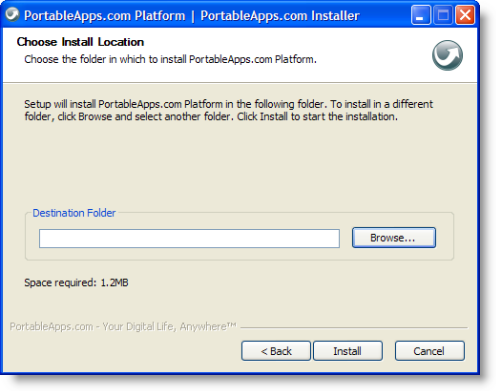This screenshot has width=496, height=391.
Task: Click the PortableApps logo in the header
Action: pyautogui.click(x=447, y=55)
